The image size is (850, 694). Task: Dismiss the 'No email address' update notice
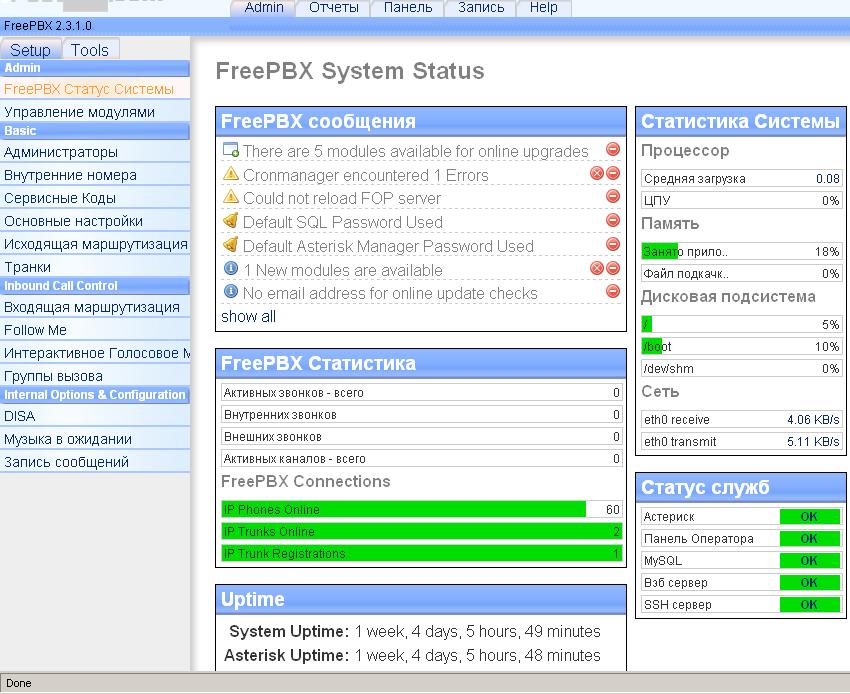pyautogui.click(x=613, y=291)
